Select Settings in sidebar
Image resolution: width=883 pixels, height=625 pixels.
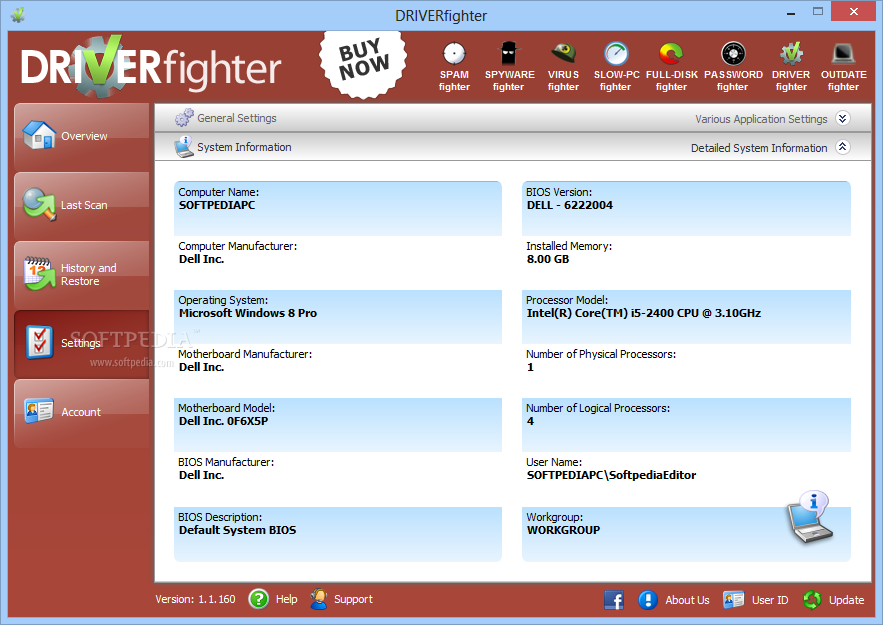pos(82,343)
